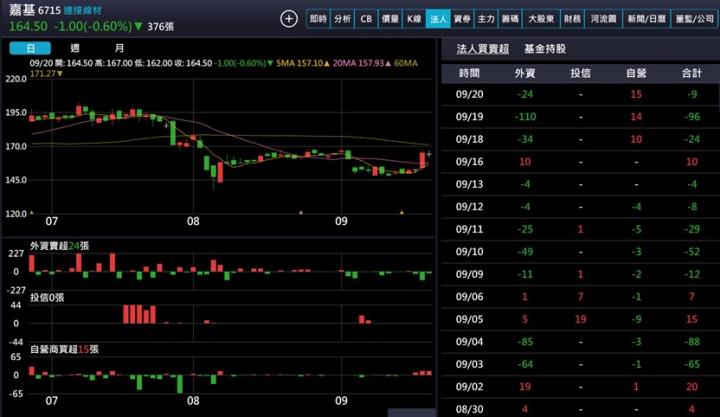Go to the CB tab
Screen dimensions: 720x417
[x=366, y=18]
